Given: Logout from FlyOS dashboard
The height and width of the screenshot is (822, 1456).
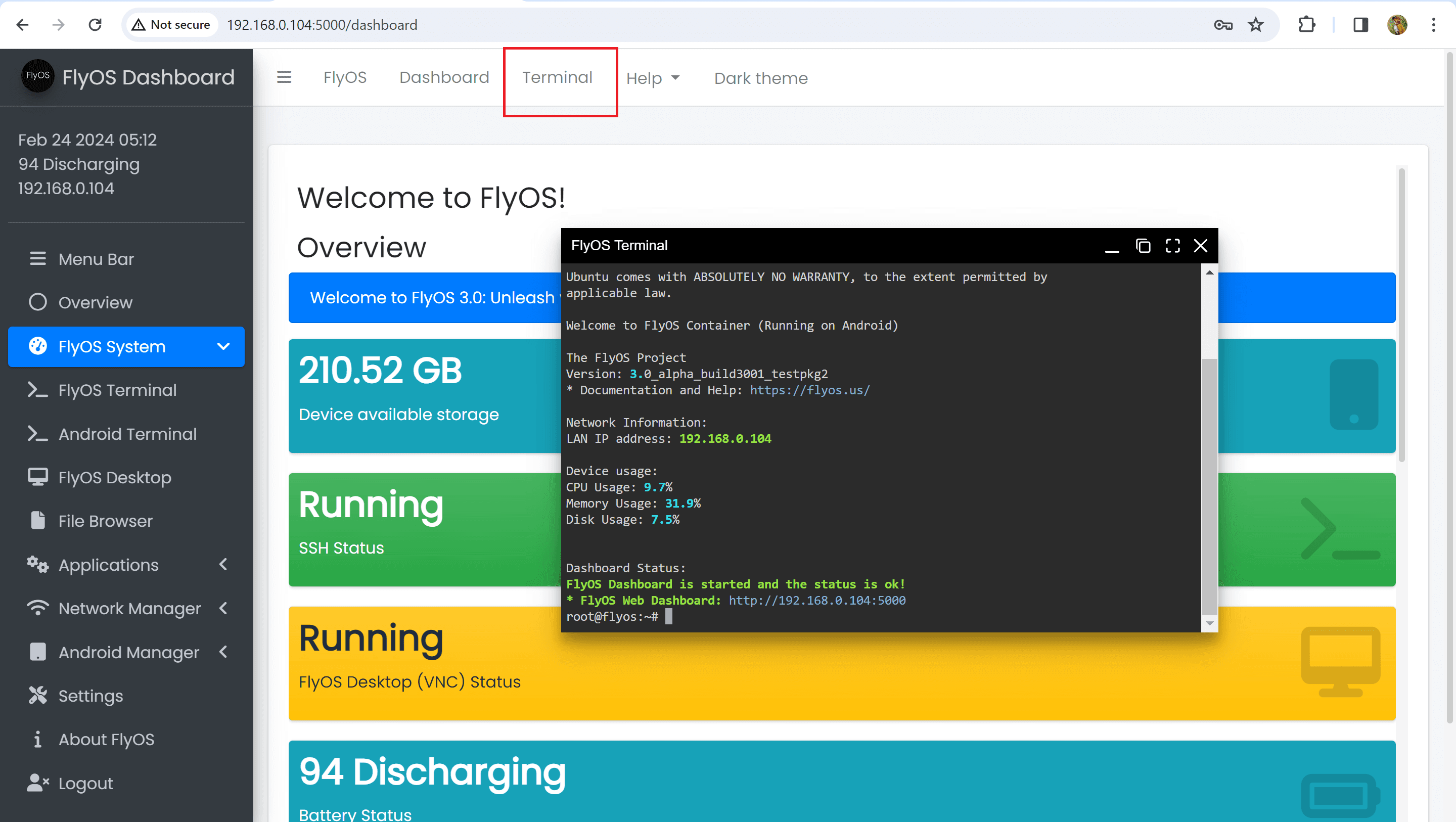Looking at the screenshot, I should pos(85,784).
